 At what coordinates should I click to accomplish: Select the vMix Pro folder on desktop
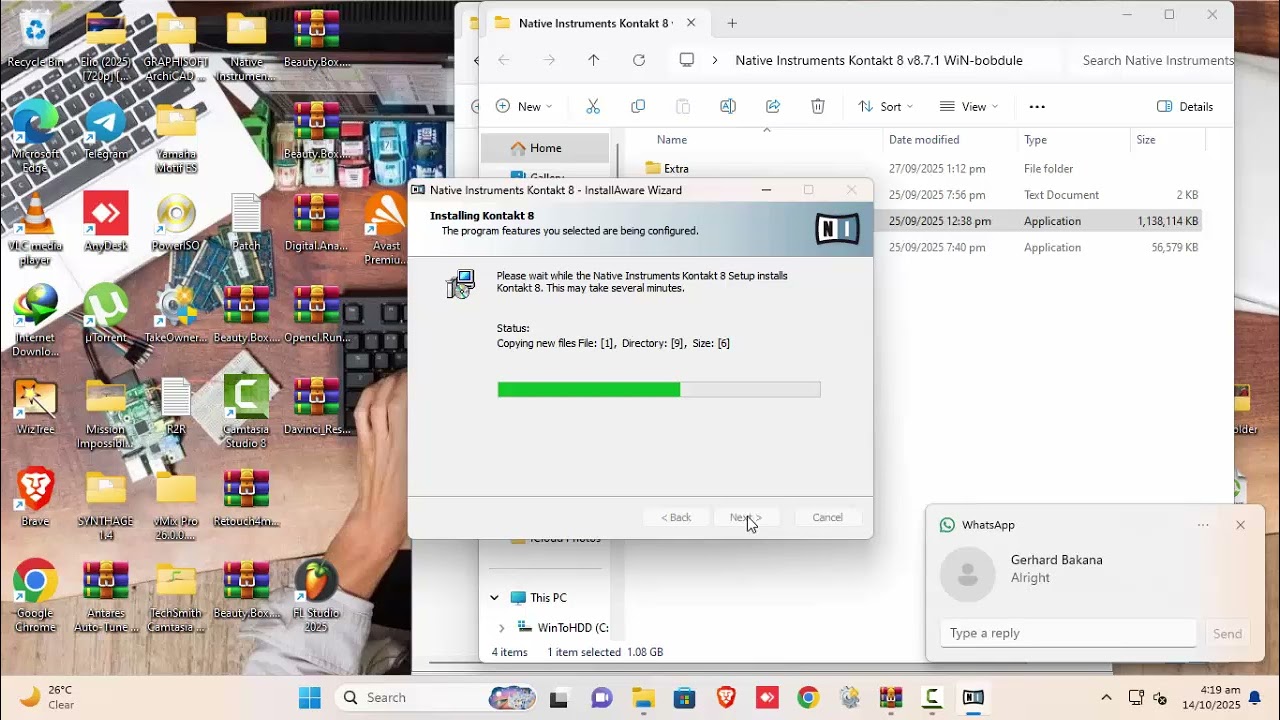[x=176, y=504]
